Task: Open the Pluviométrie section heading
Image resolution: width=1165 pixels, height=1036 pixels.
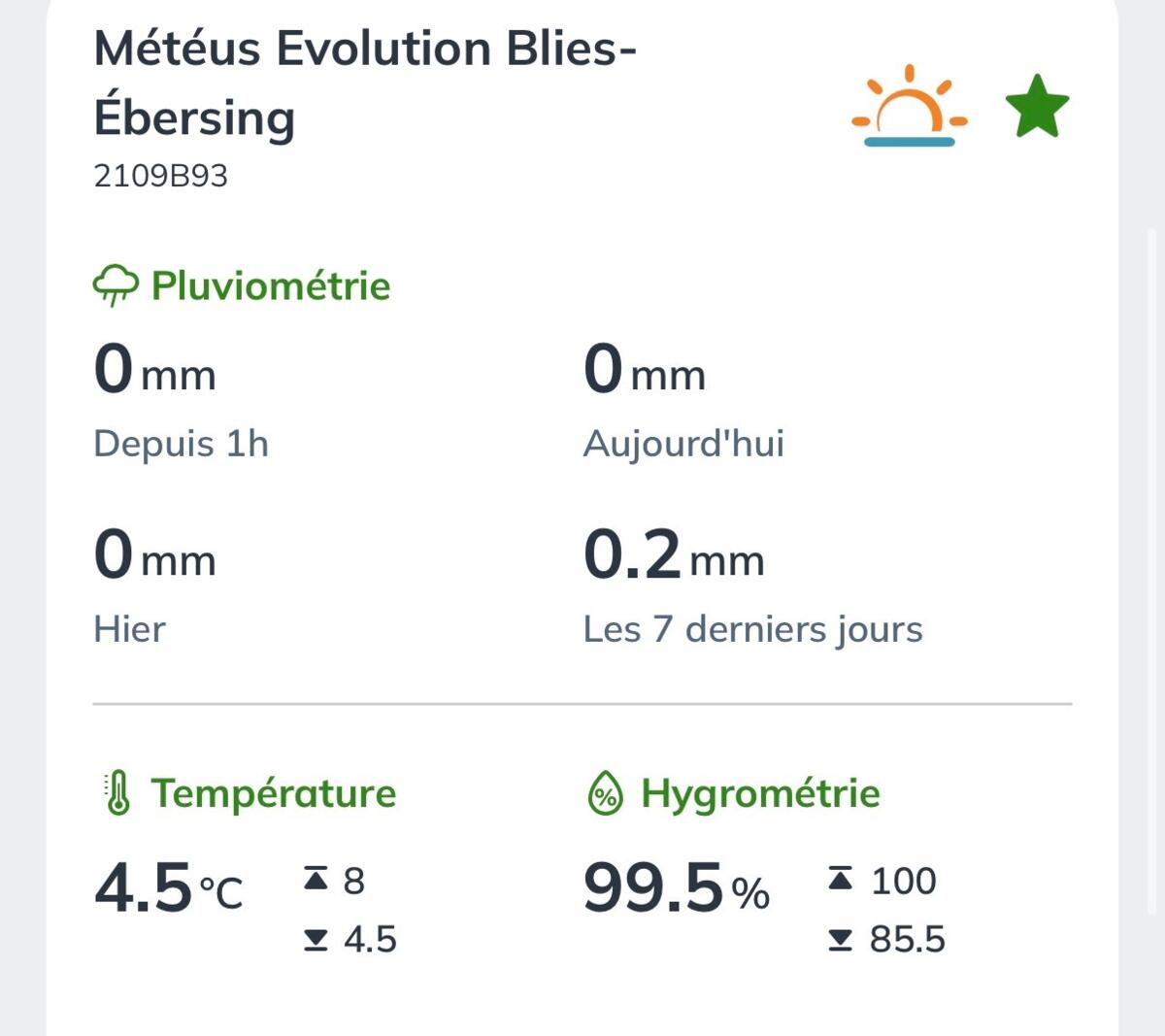Action: (271, 285)
